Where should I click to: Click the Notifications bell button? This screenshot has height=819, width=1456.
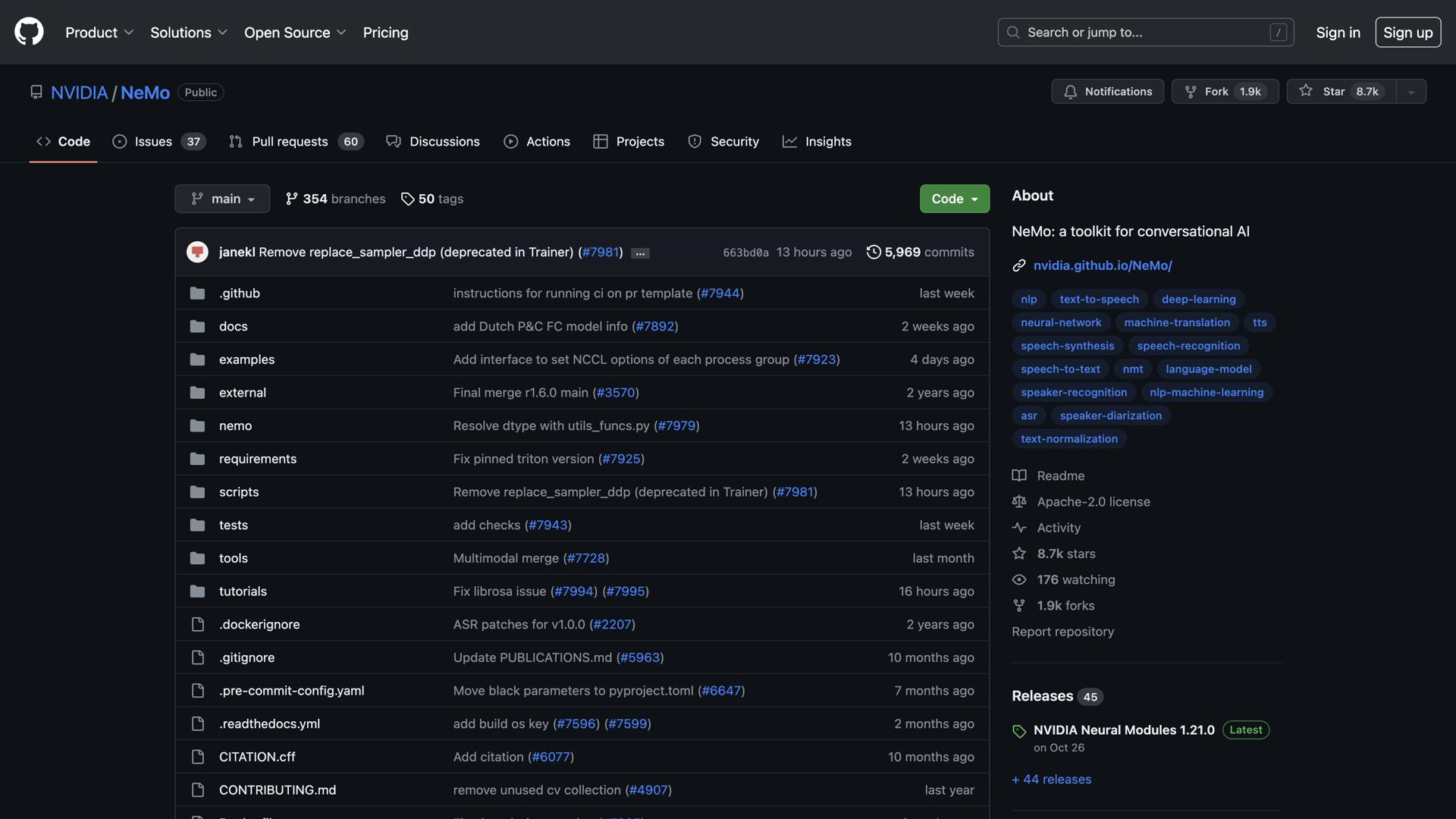click(1107, 92)
